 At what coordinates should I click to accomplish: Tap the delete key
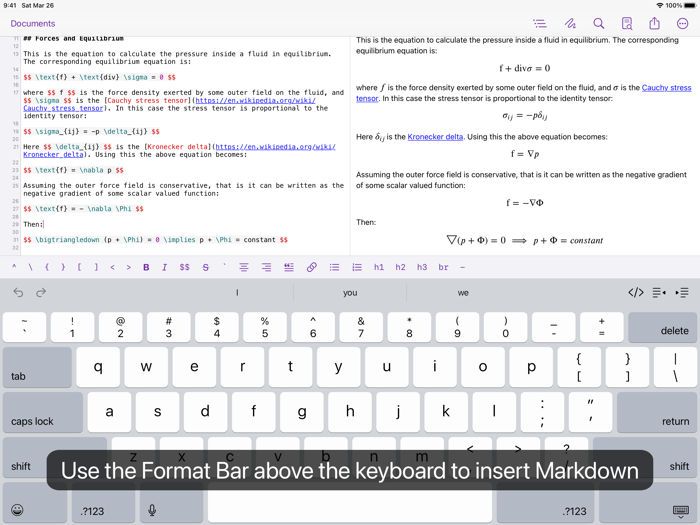point(662,327)
